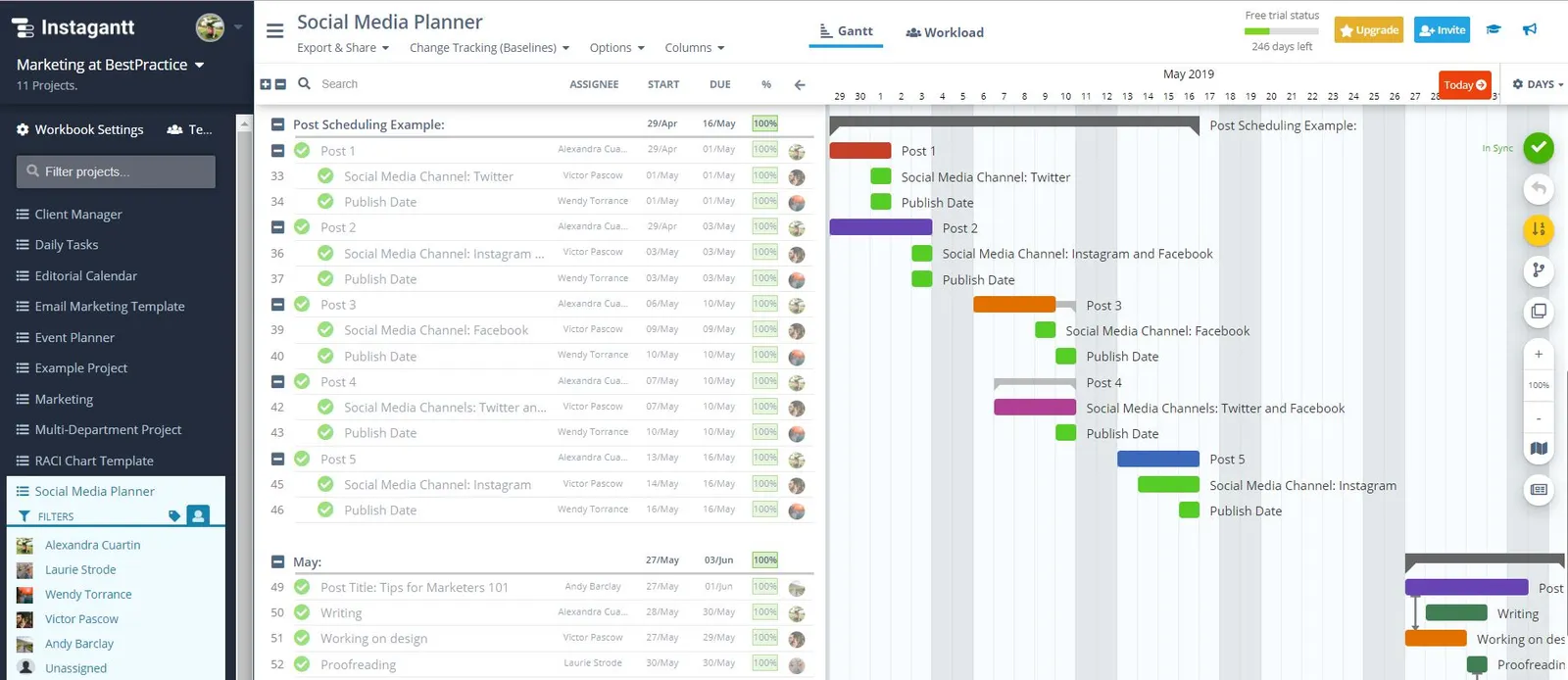Open the hamburger menu beside Social Media Planner
Image resolution: width=1568 pixels, height=680 pixels.
[274, 30]
